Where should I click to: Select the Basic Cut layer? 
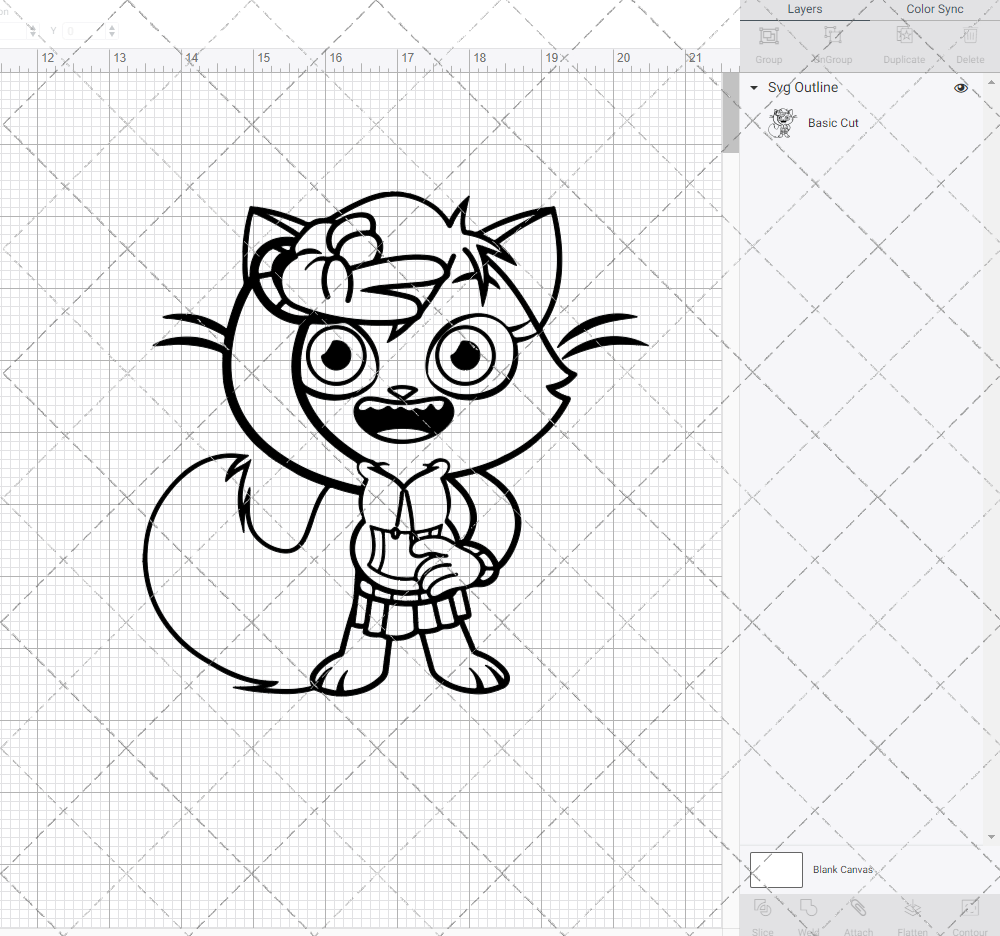(833, 122)
